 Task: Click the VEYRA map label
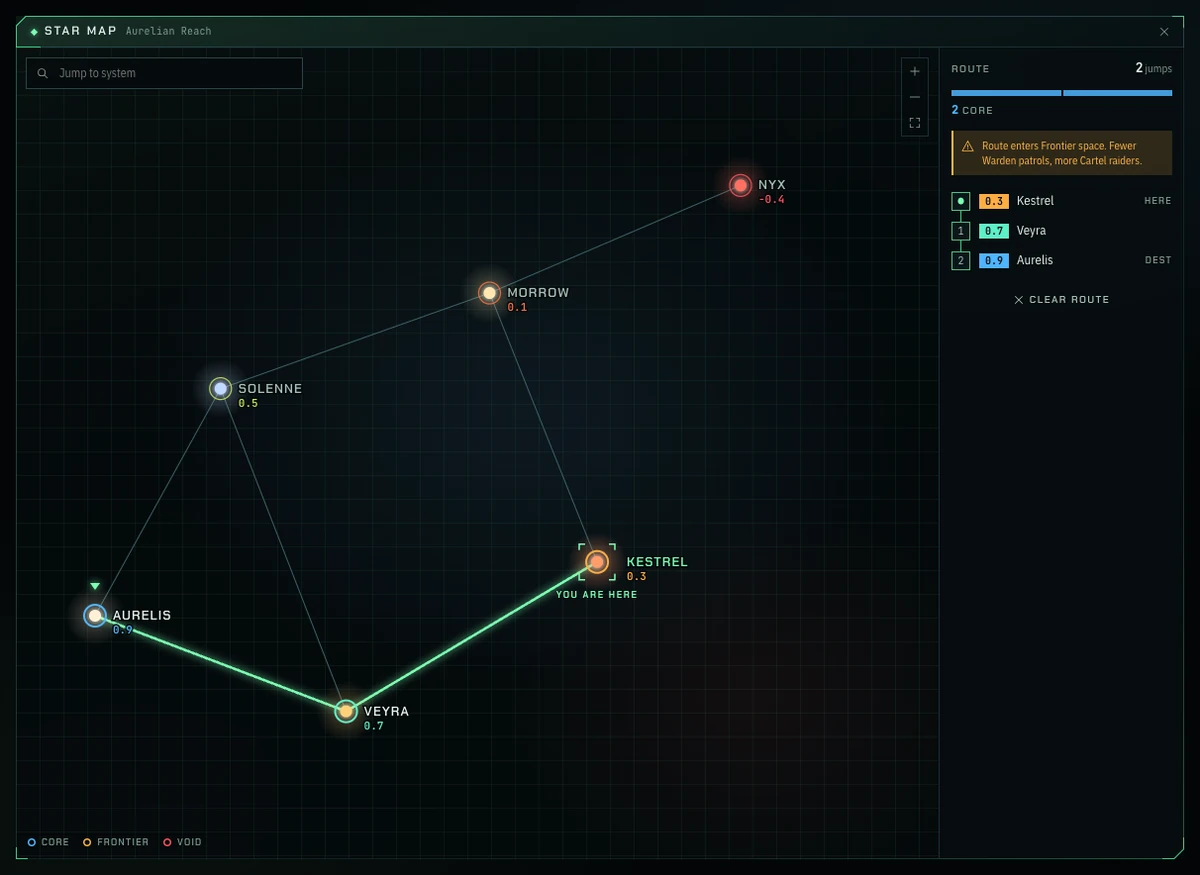pos(386,712)
